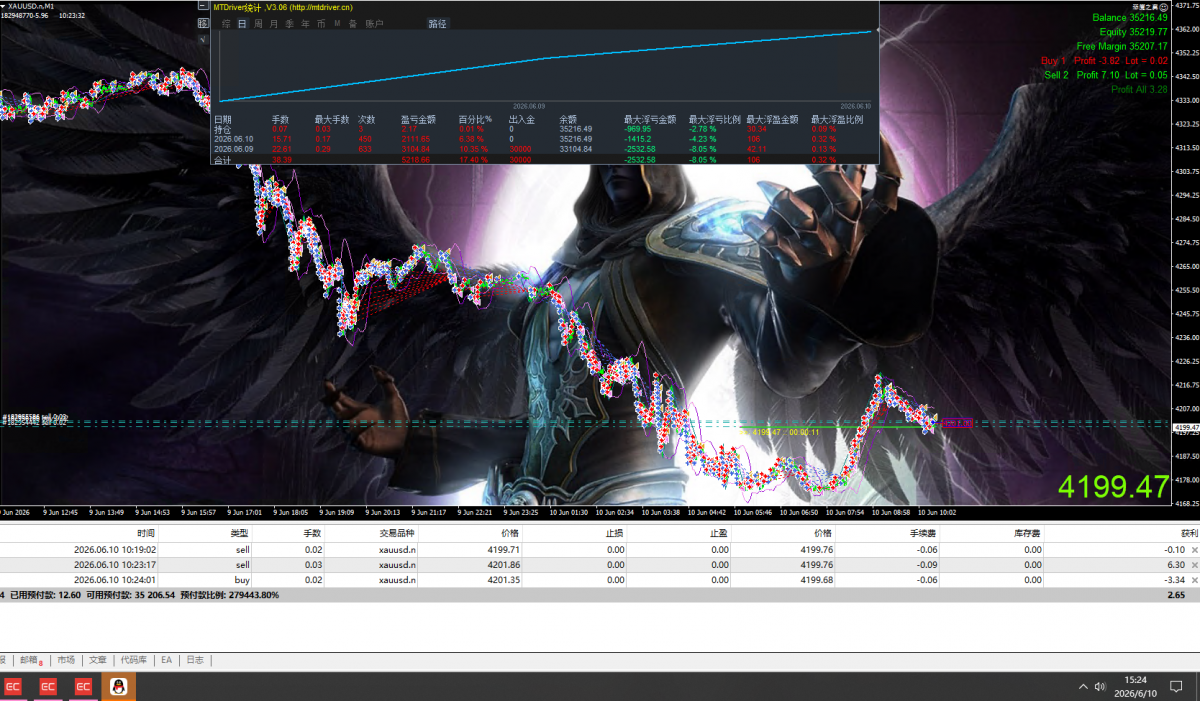Close the sell order opened at 10:23:17
Image resolution: width=1200 pixels, height=701 pixels.
point(1194,564)
